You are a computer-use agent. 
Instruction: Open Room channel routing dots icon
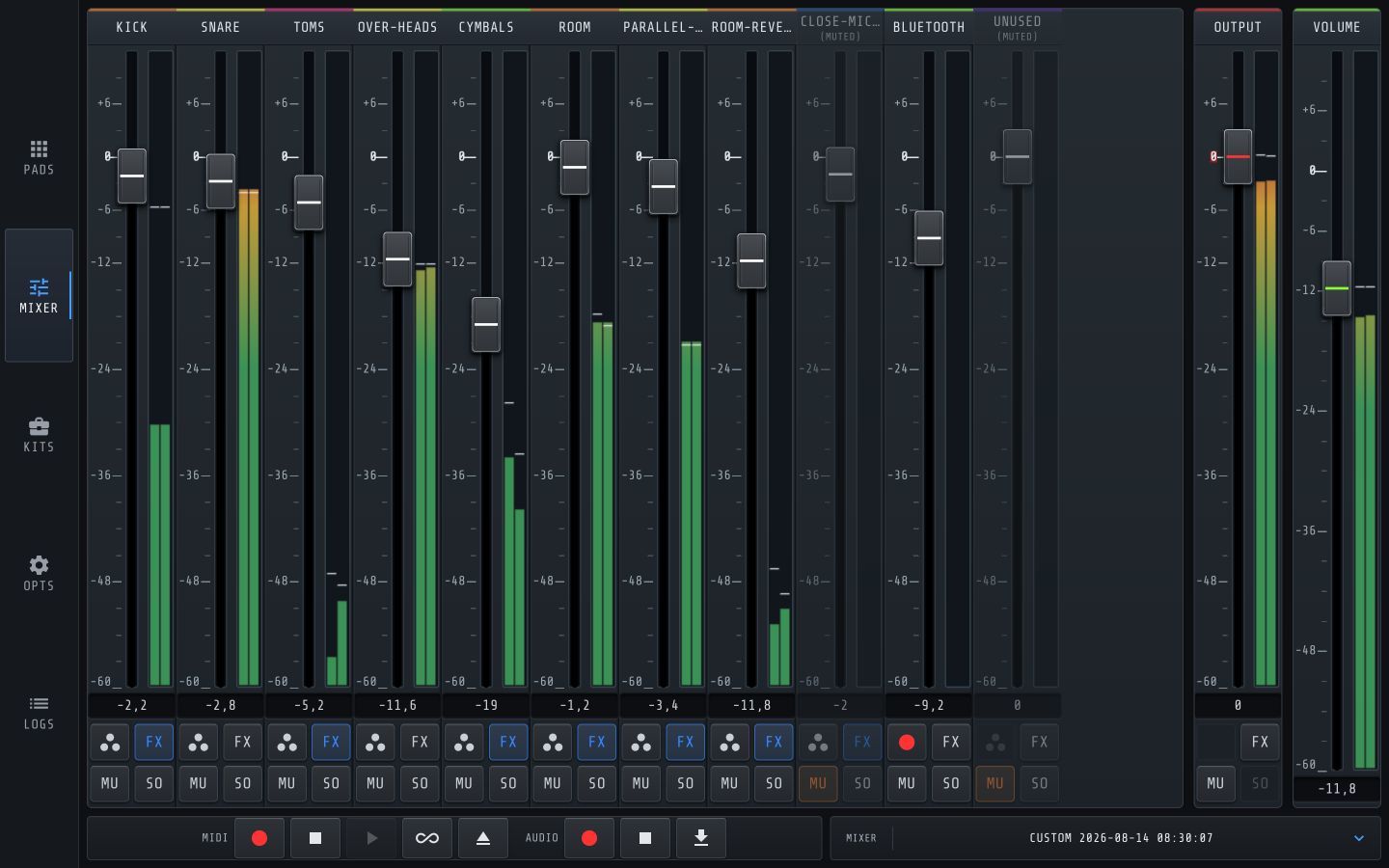pos(553,743)
